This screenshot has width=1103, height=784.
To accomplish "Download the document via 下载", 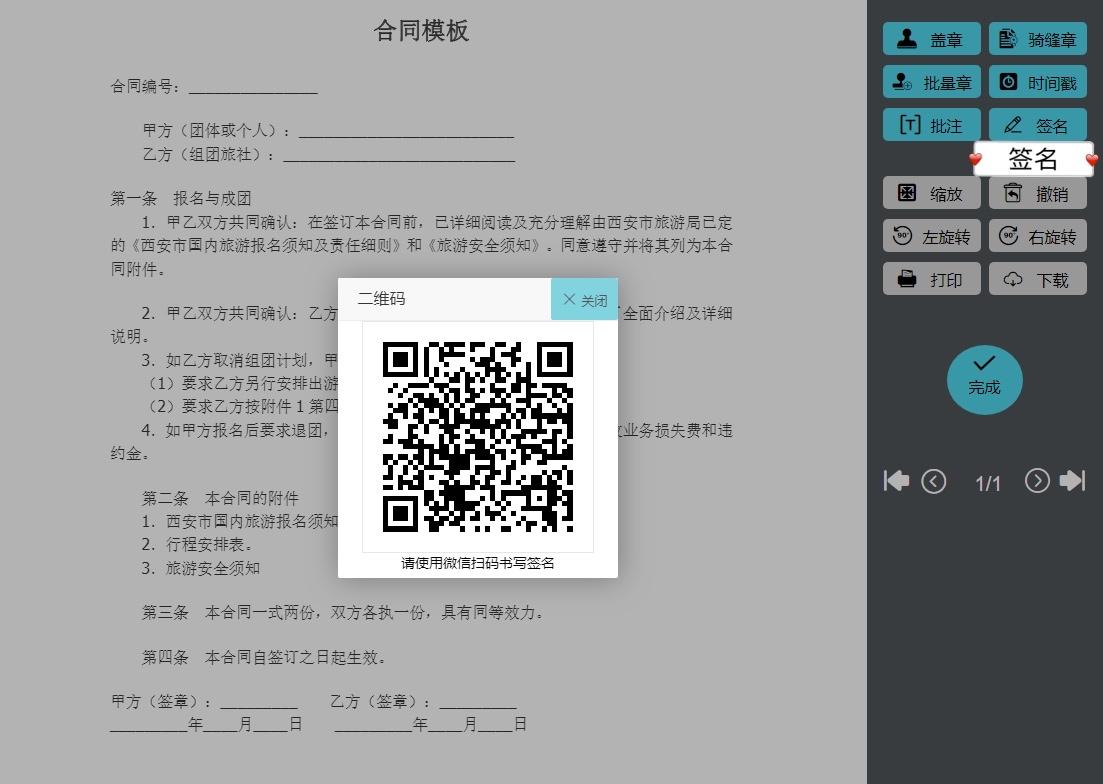I will tap(1038, 279).
